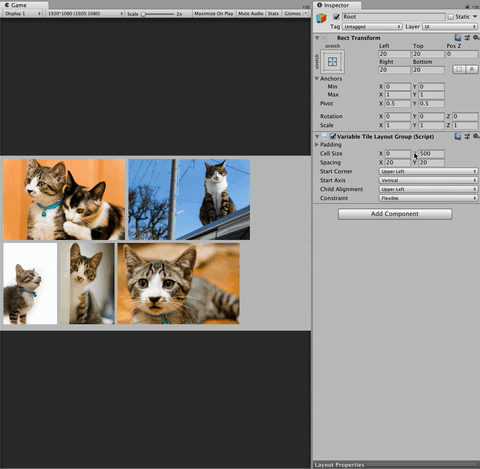The height and width of the screenshot is (469, 480).
Task: Open the anchor presets stretch icon
Action: coord(332,62)
